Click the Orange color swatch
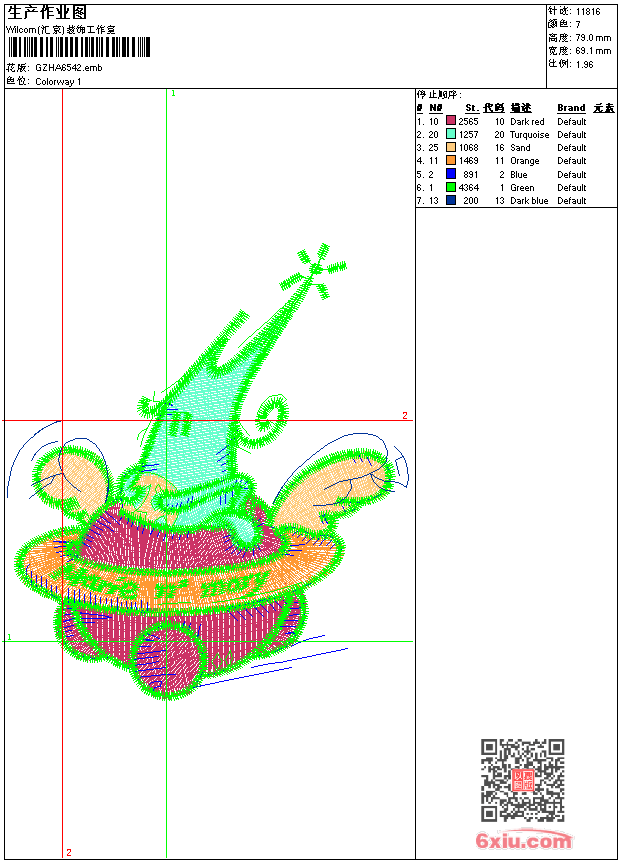 [450, 160]
